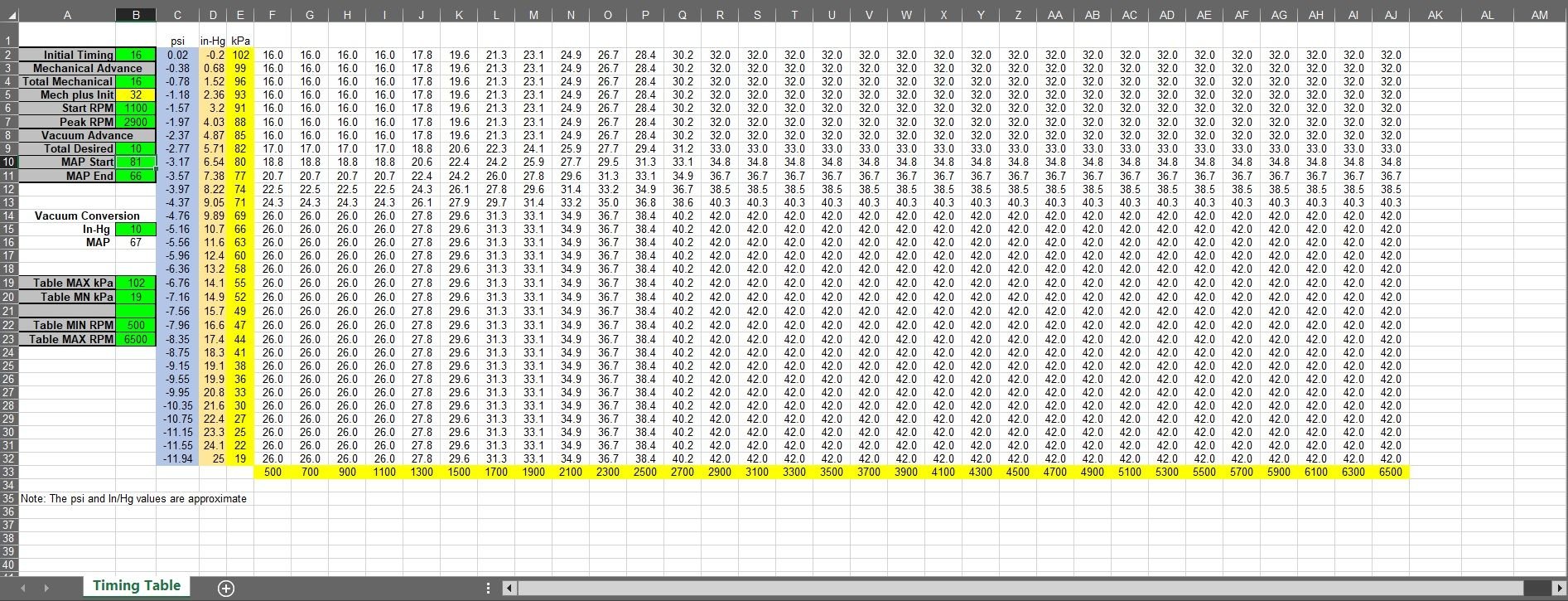Select column B header
Image resolution: width=1568 pixels, height=601 pixels.
coord(136,15)
